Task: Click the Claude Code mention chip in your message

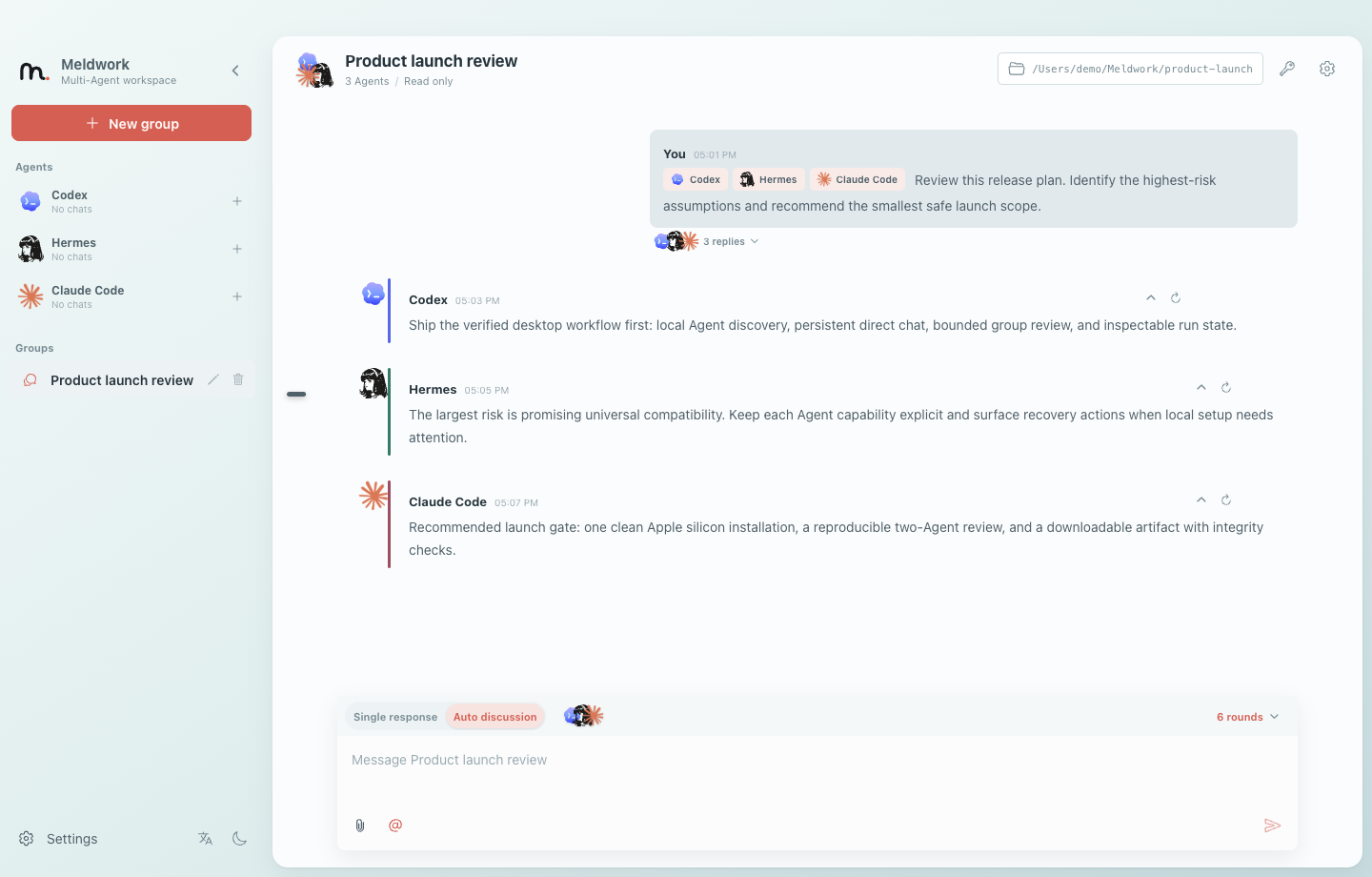Action: (857, 179)
